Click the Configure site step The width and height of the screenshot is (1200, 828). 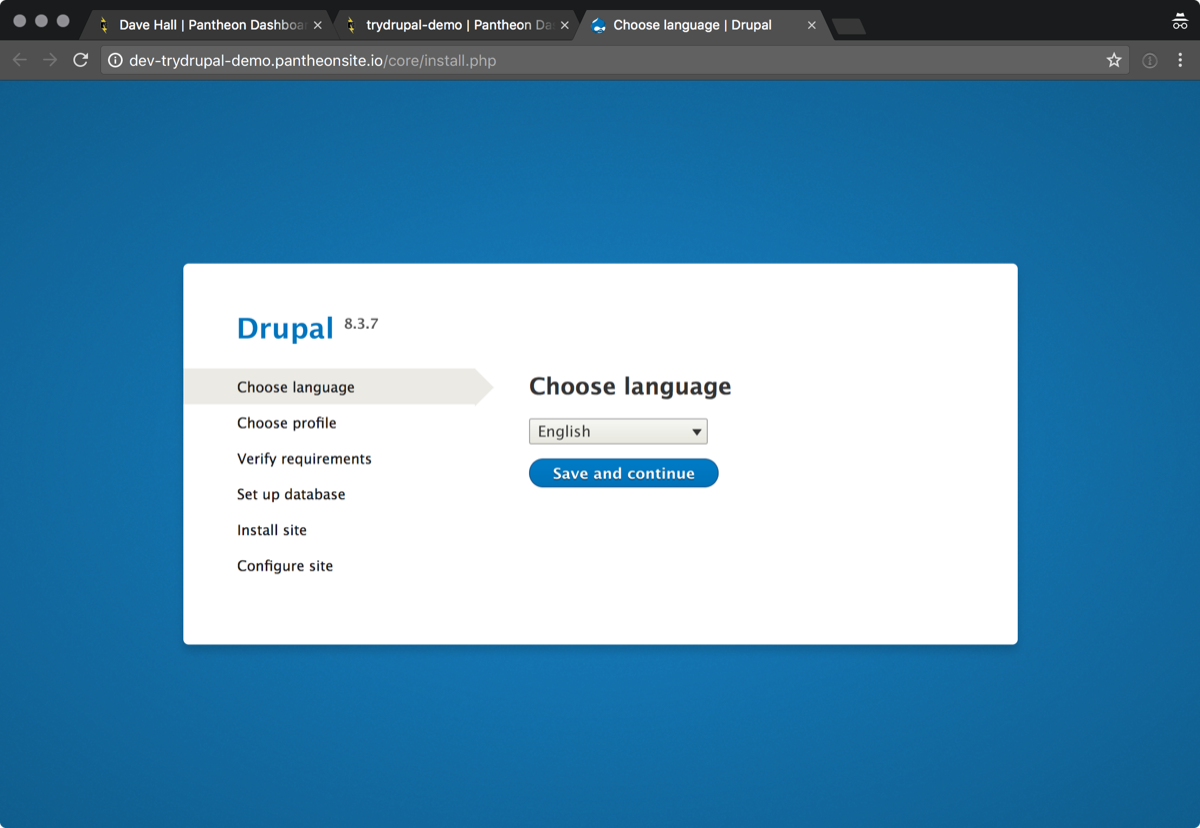[285, 566]
